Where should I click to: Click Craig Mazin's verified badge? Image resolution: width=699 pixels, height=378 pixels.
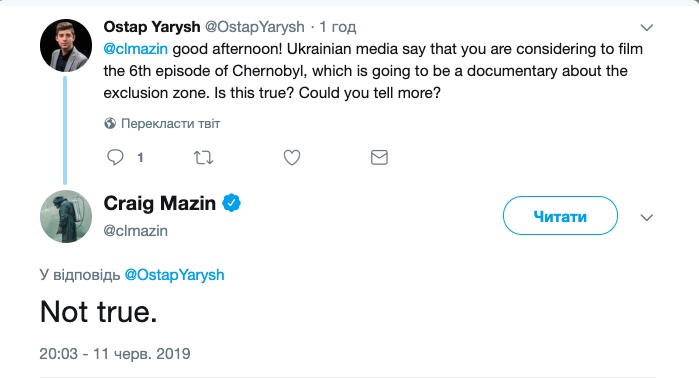pos(231,203)
